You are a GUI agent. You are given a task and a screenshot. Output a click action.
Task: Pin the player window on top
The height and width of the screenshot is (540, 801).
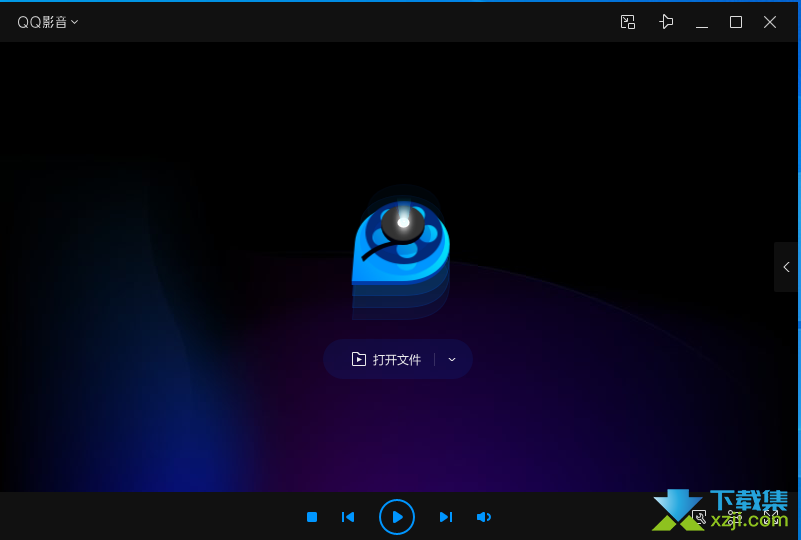[x=666, y=22]
